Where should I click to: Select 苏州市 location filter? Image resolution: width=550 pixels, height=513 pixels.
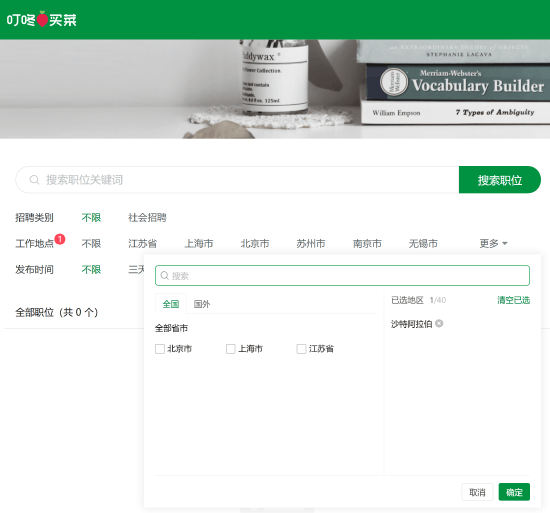click(311, 243)
